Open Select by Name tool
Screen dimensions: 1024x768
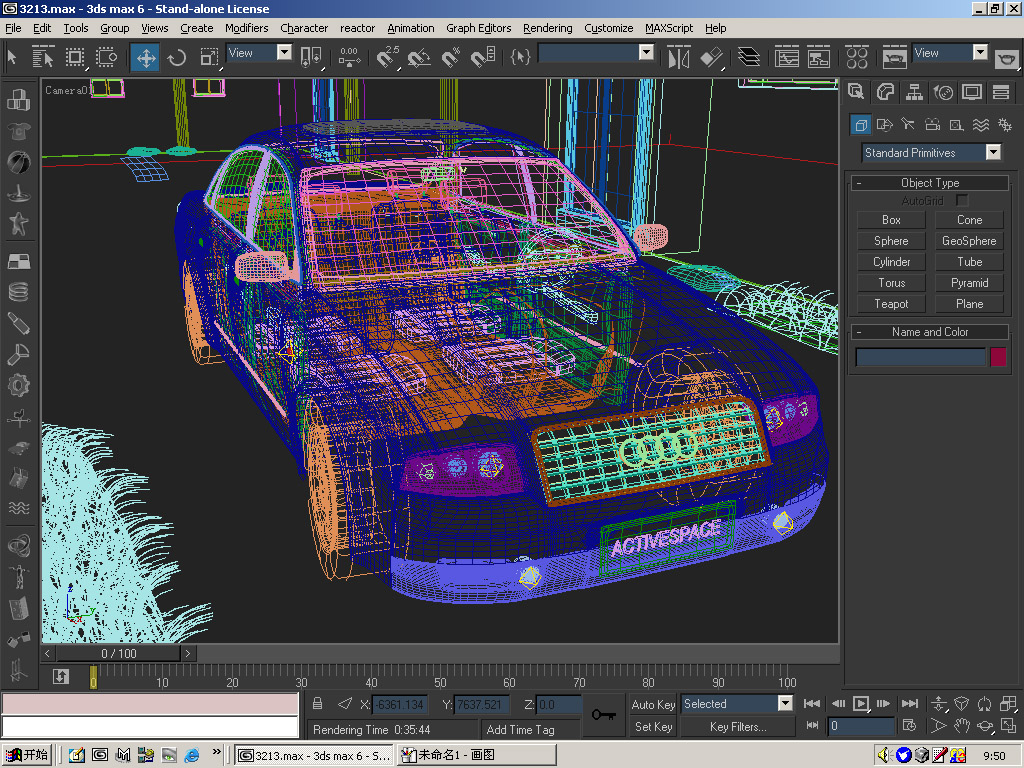(42, 57)
